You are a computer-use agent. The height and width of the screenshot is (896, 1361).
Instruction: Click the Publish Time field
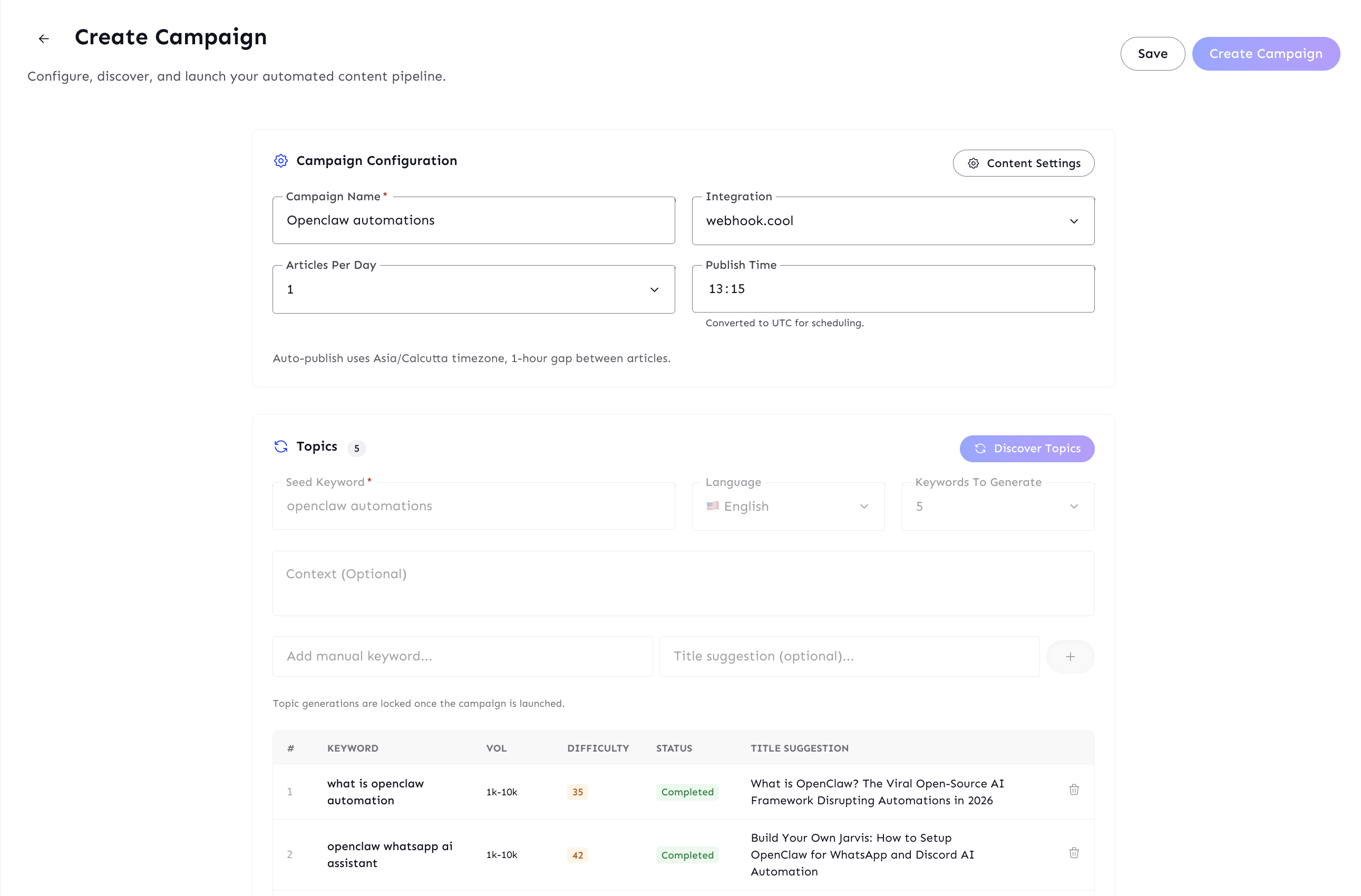tap(892, 289)
